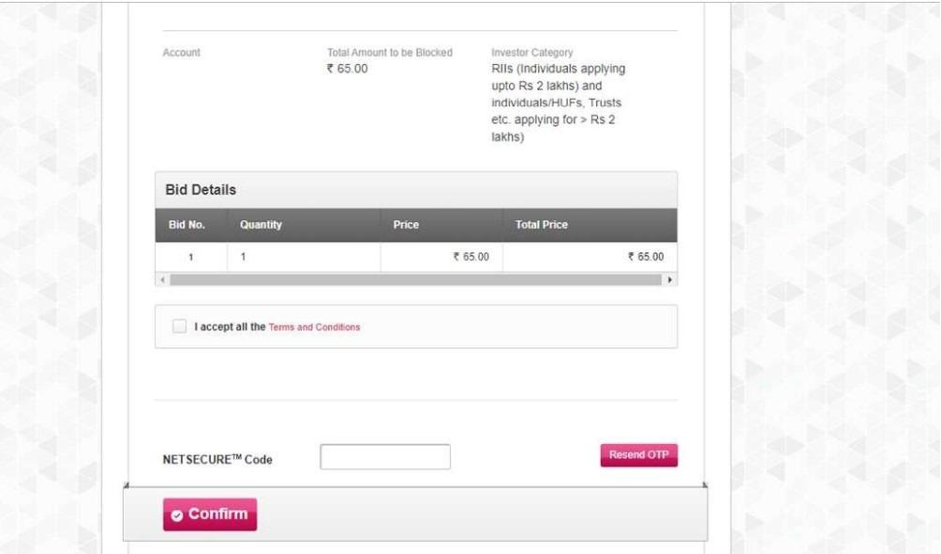This screenshot has height=554, width=941.
Task: Select the Quantity column header
Action: 261,225
